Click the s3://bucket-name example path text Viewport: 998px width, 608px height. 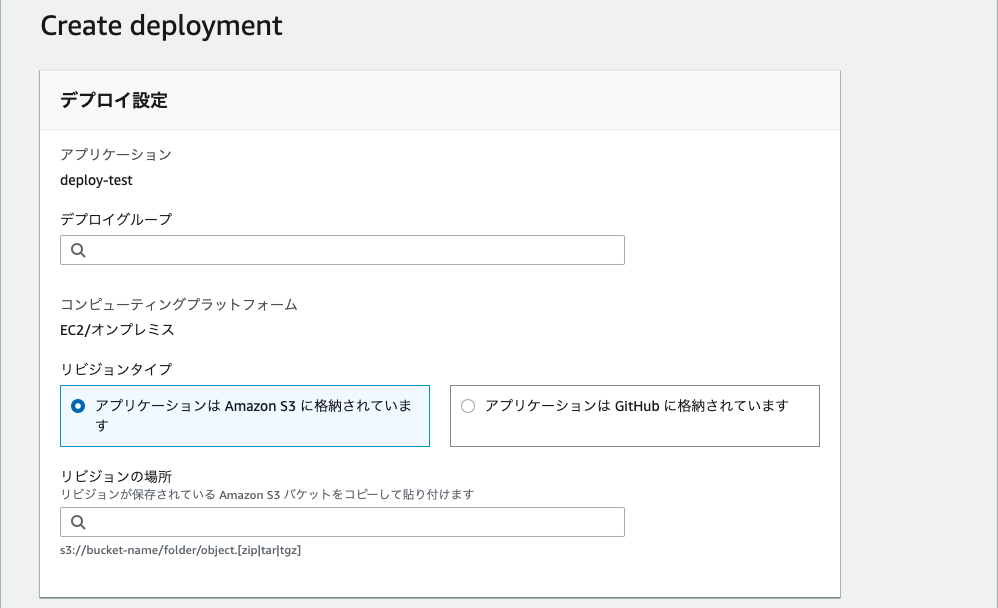pyautogui.click(x=180, y=549)
